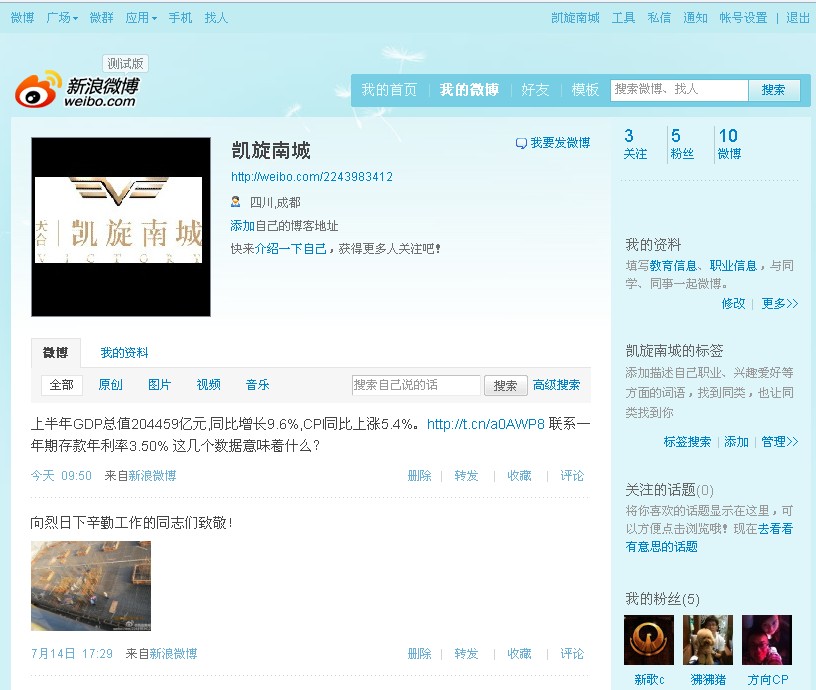The width and height of the screenshot is (816, 690).
Task: Open the 凯旋南城 profile avatar image
Action: 121,227
